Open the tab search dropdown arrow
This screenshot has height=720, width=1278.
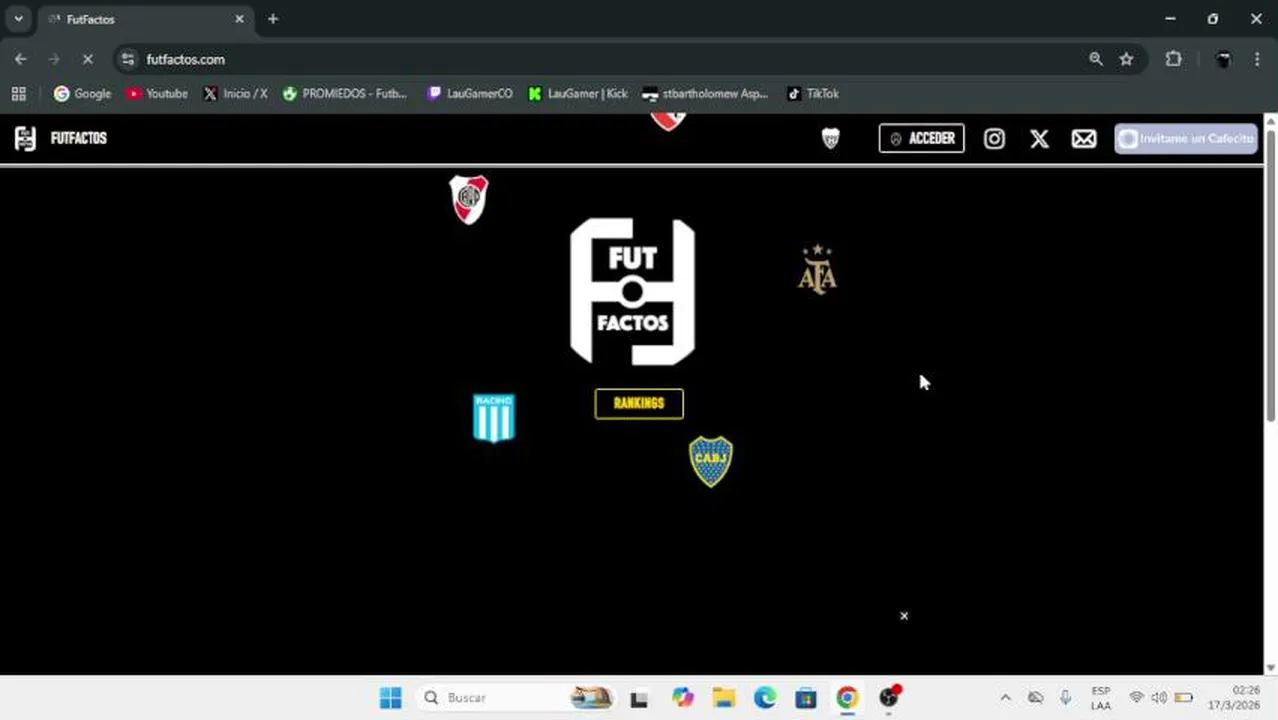(x=18, y=19)
